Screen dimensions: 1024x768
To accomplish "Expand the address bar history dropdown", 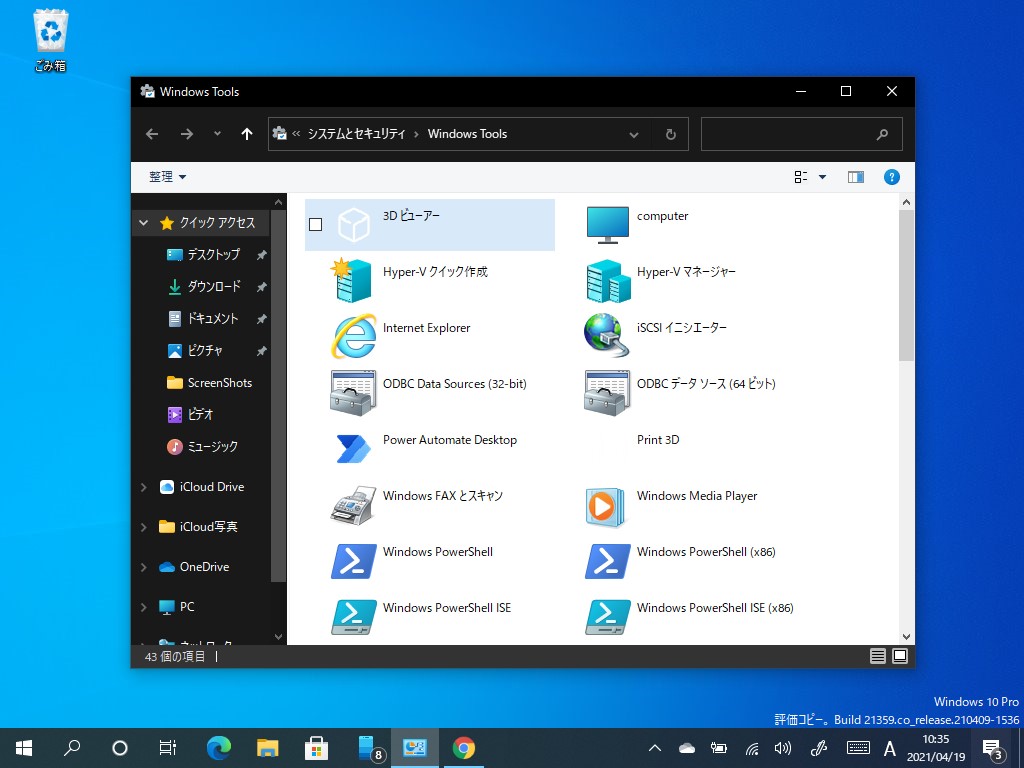I will [634, 133].
